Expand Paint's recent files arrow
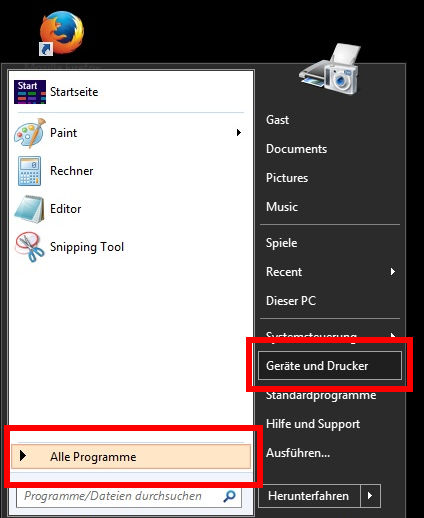Screen dimensions: 424x518 pyautogui.click(x=239, y=133)
